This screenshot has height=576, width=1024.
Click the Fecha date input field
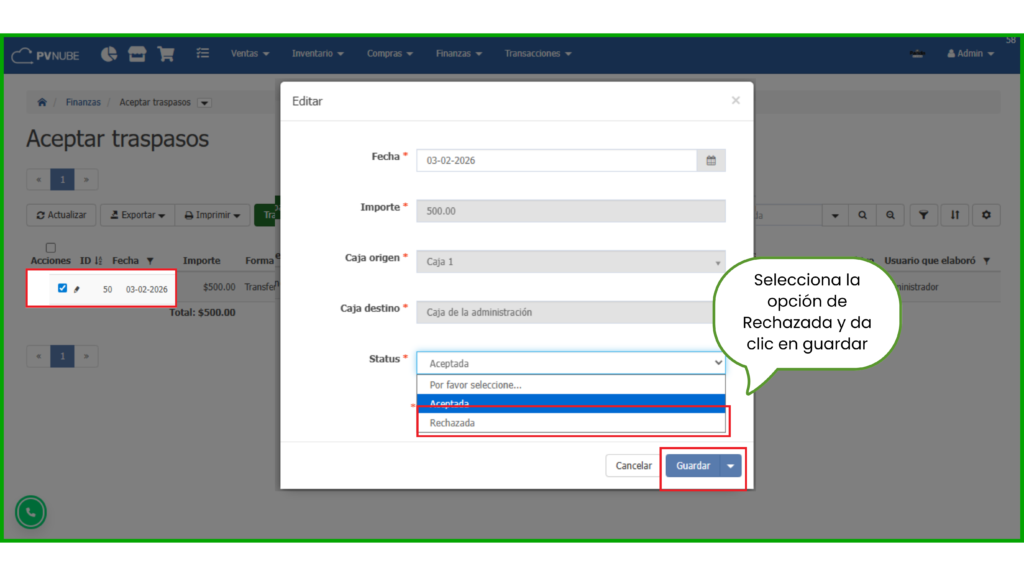click(555, 160)
